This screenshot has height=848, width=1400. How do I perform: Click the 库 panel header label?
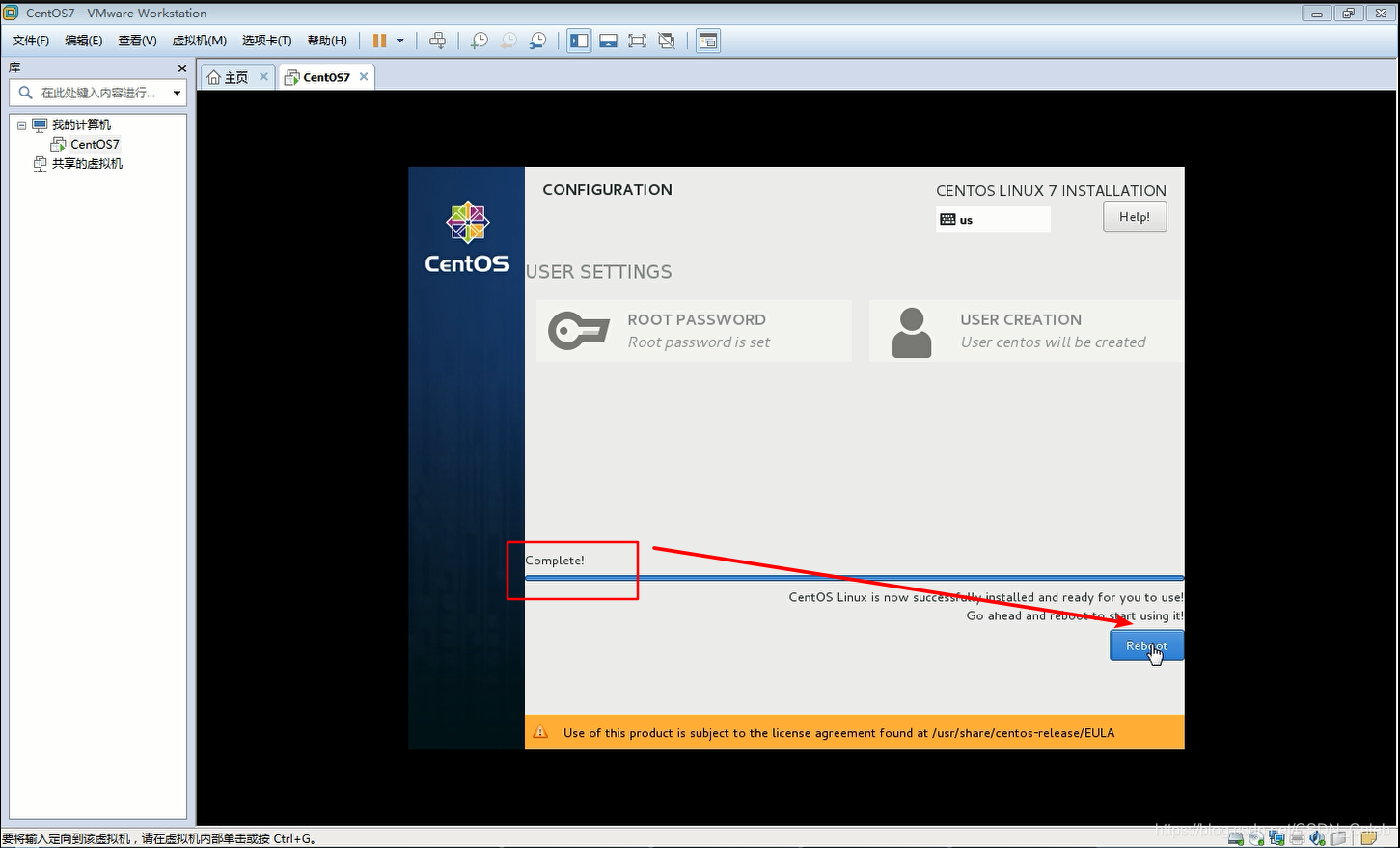tap(14, 68)
